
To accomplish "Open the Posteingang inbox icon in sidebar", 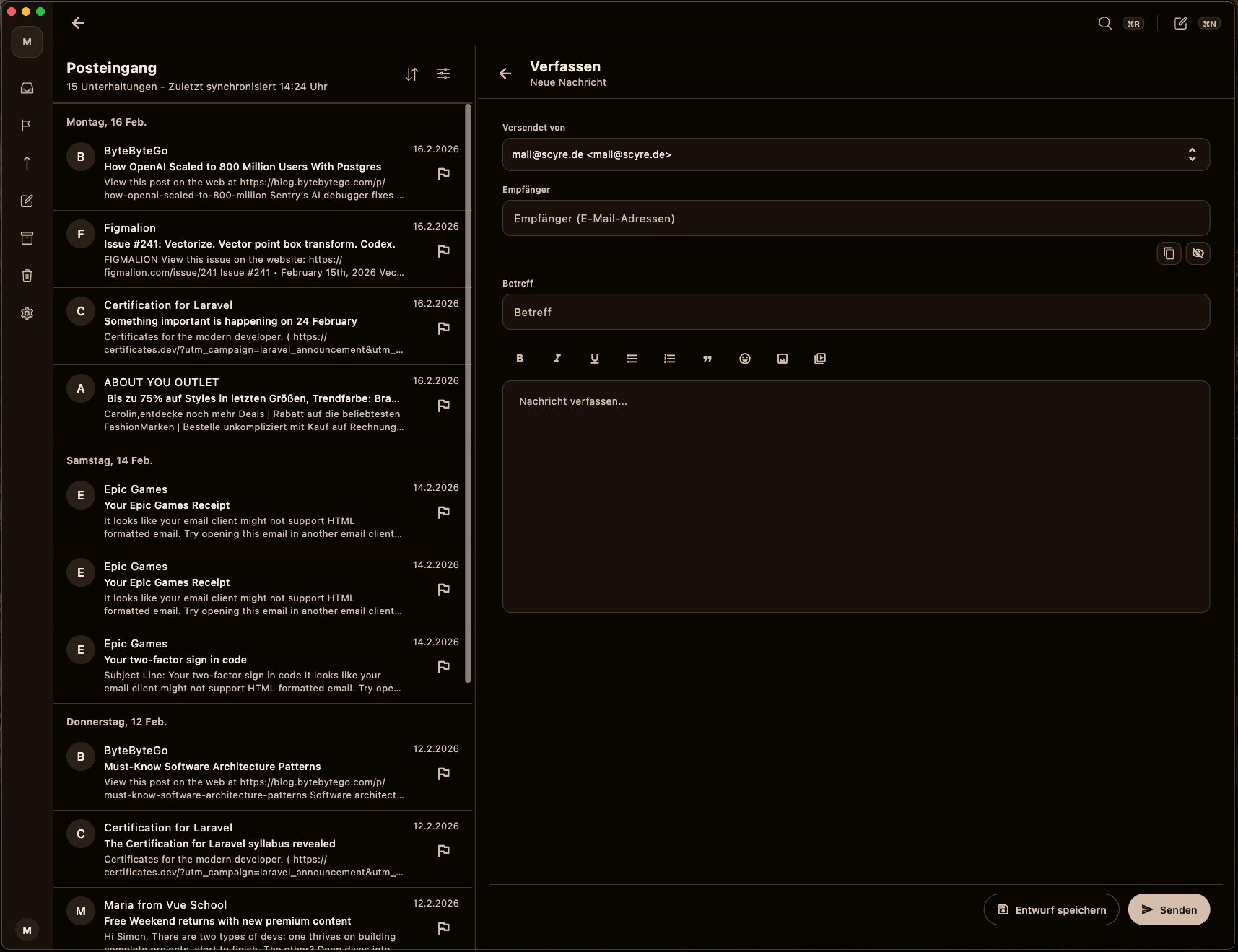I will (27, 88).
